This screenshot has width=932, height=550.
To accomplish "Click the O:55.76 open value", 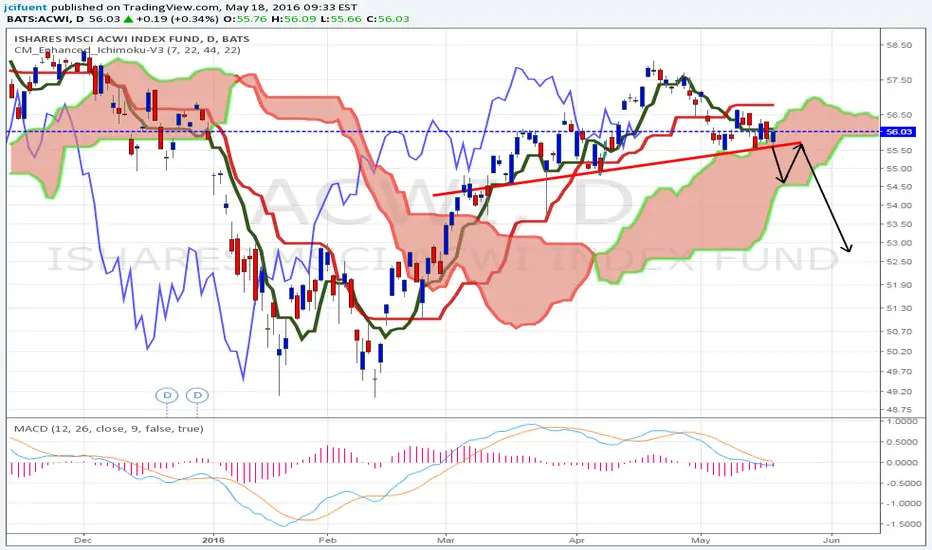I will (244, 19).
